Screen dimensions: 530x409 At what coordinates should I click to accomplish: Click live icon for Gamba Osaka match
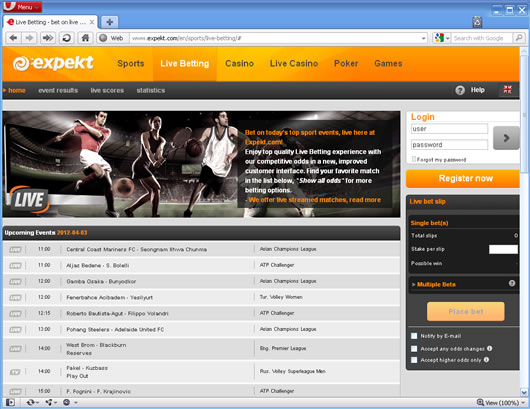coord(15,282)
